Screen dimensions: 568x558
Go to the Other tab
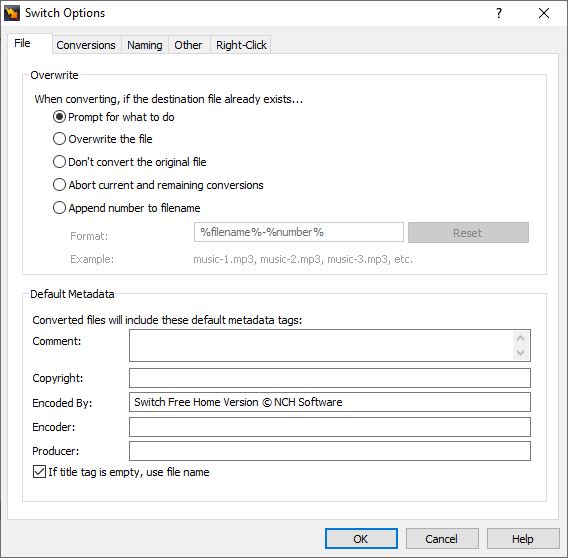point(188,45)
